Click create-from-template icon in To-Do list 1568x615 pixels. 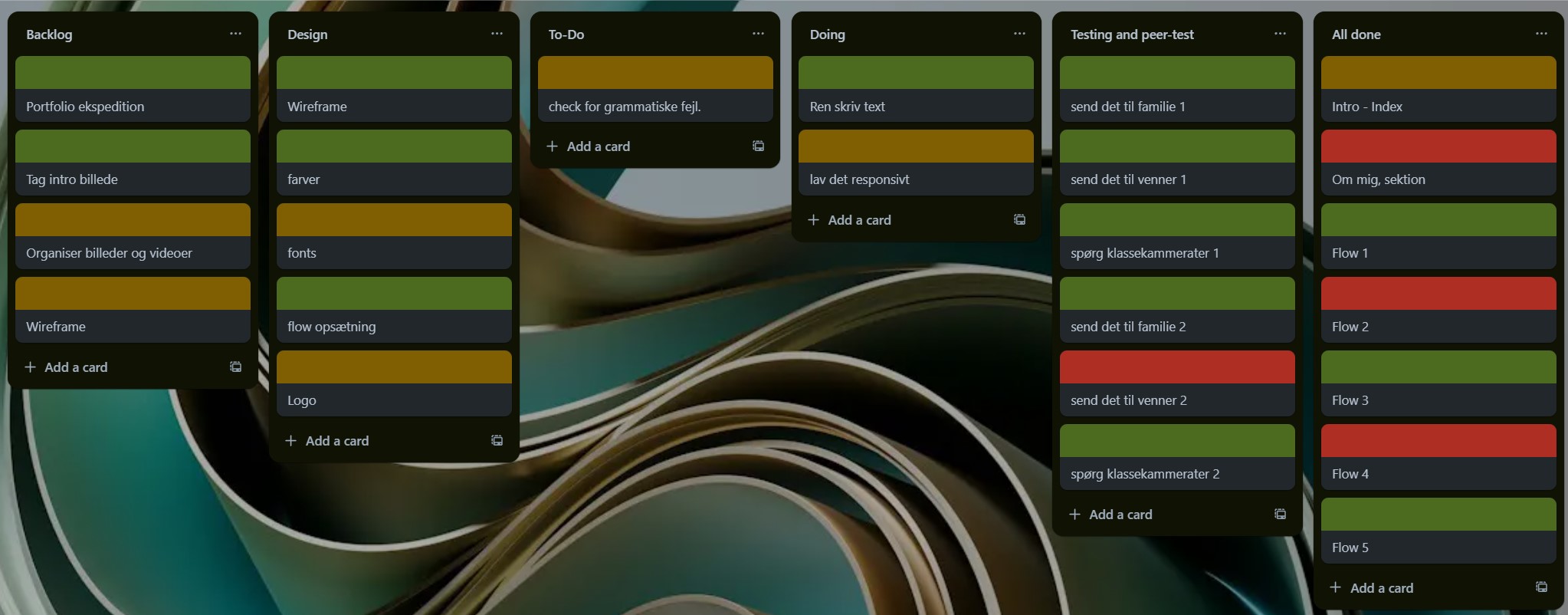pyautogui.click(x=758, y=146)
